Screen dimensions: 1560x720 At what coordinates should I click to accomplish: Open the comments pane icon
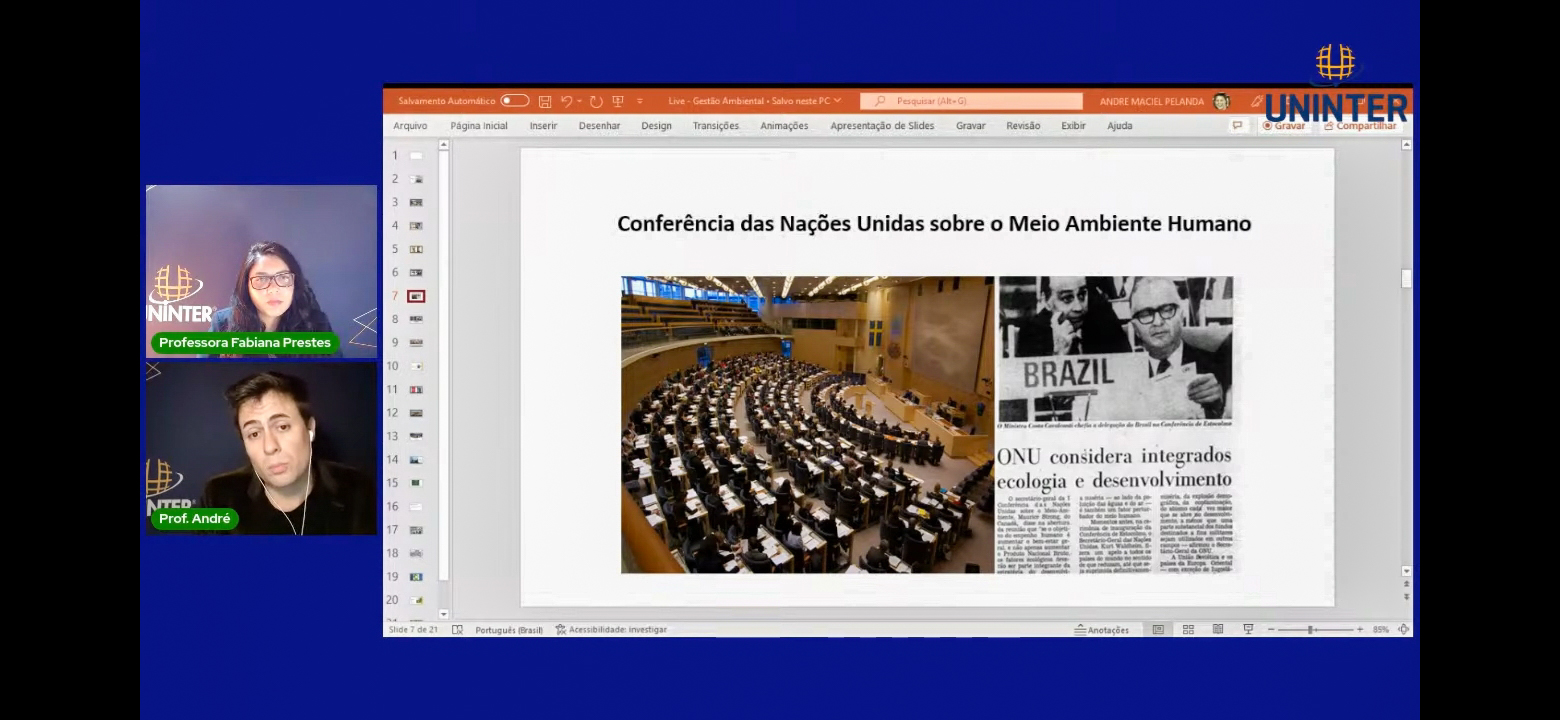click(x=1237, y=126)
